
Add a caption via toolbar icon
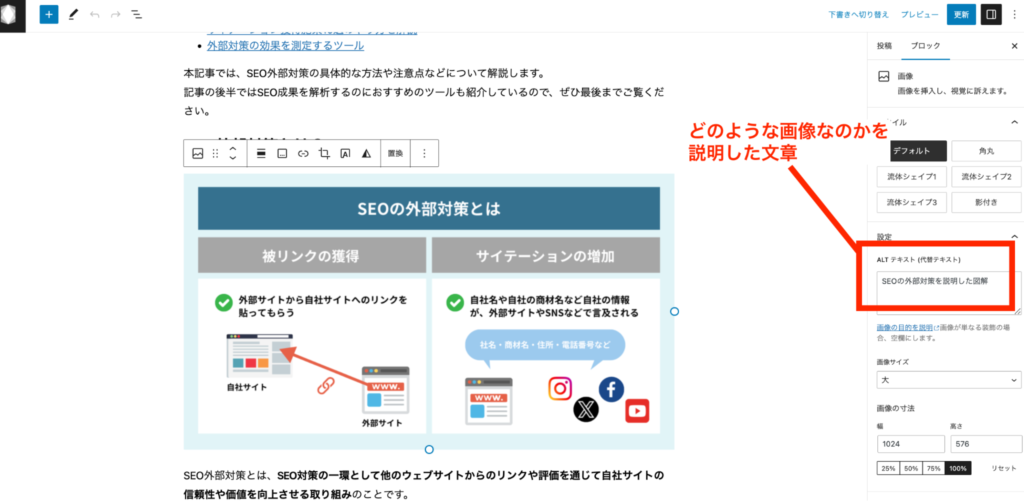tap(282, 154)
